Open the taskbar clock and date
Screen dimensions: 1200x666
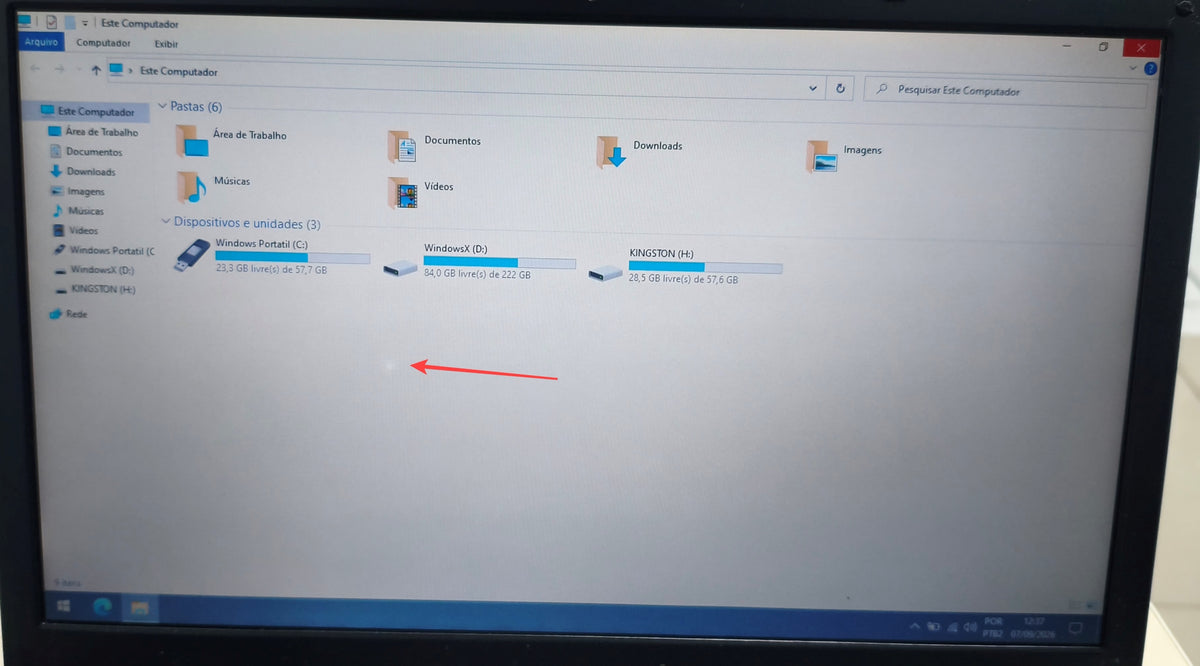pos(1035,627)
